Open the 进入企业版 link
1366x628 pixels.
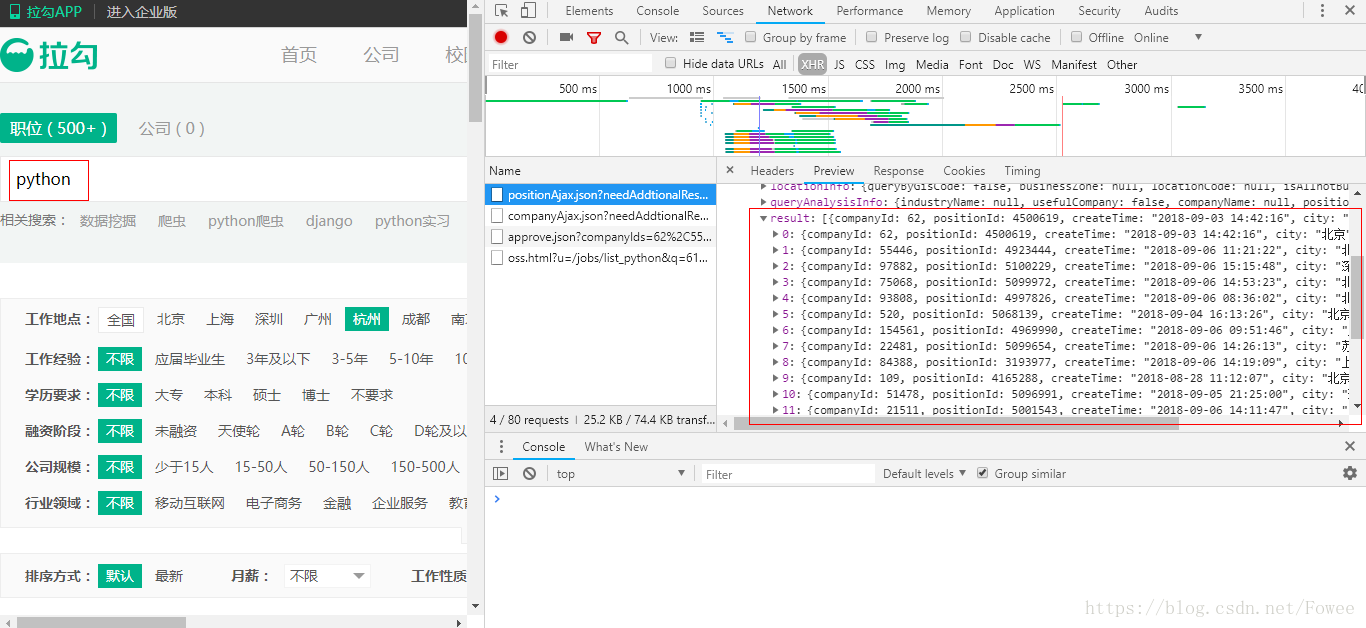coord(142,12)
